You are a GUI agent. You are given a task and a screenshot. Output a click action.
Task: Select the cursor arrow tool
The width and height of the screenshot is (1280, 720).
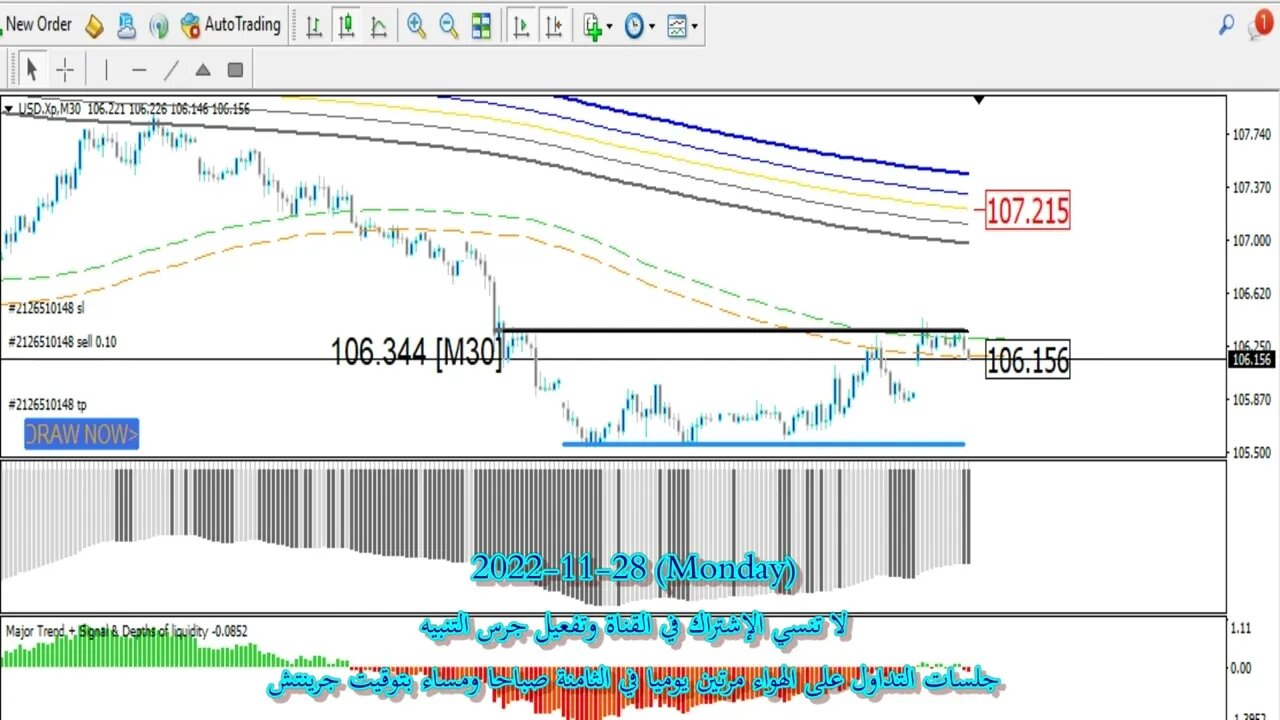31,70
